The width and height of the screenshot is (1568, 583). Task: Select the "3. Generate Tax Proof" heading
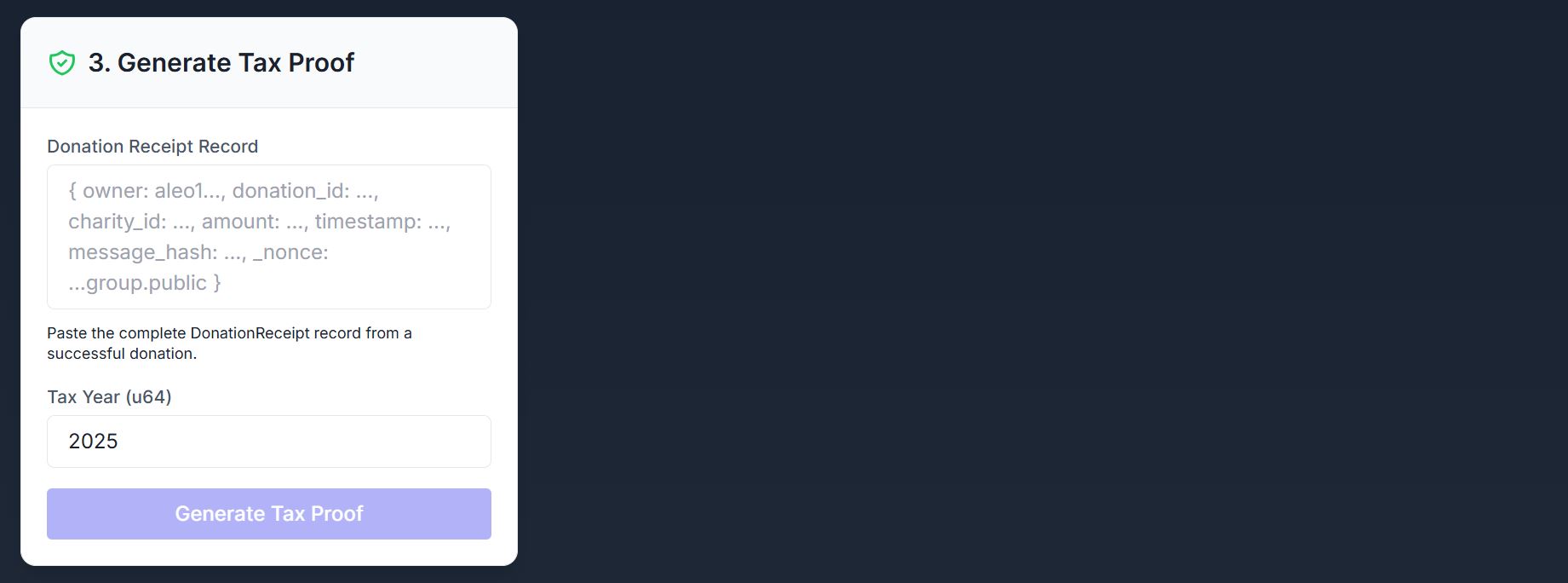point(221,63)
